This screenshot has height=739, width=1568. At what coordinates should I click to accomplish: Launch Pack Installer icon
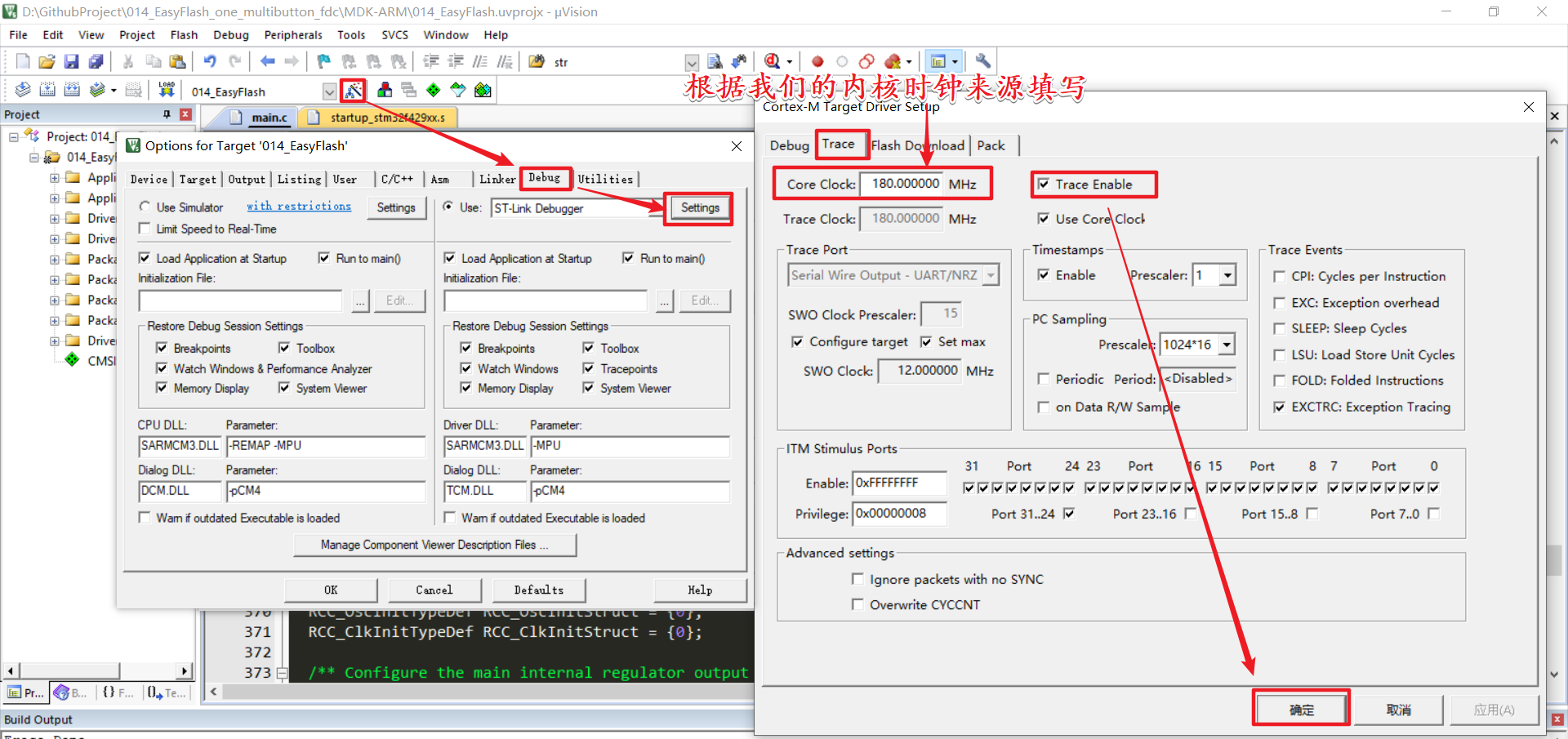tap(483, 90)
